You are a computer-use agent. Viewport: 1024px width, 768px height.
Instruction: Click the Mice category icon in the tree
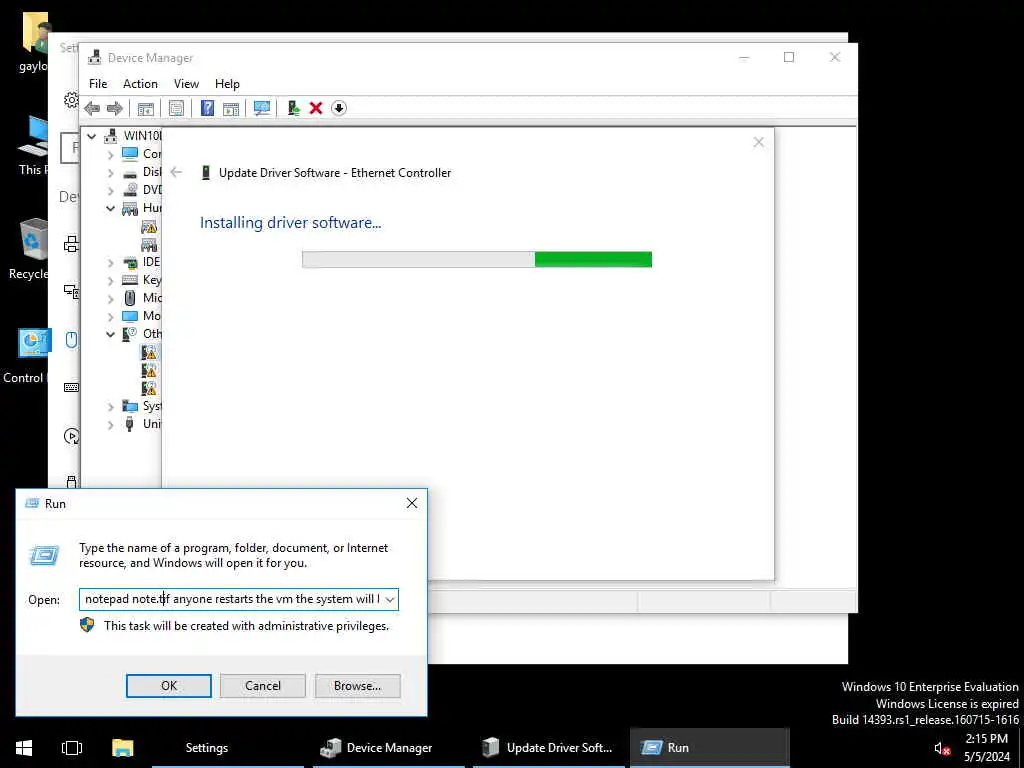click(x=130, y=298)
